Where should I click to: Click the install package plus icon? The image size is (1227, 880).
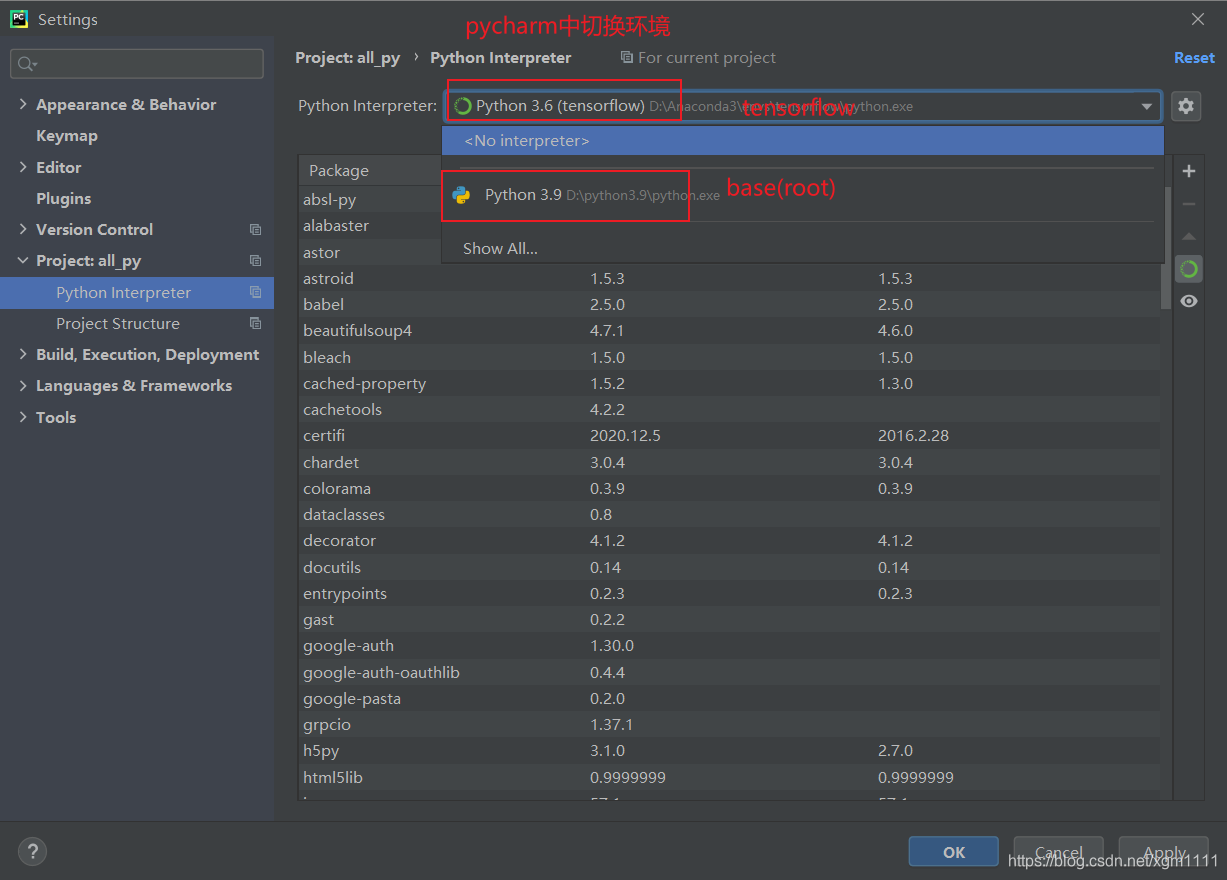[x=1189, y=171]
